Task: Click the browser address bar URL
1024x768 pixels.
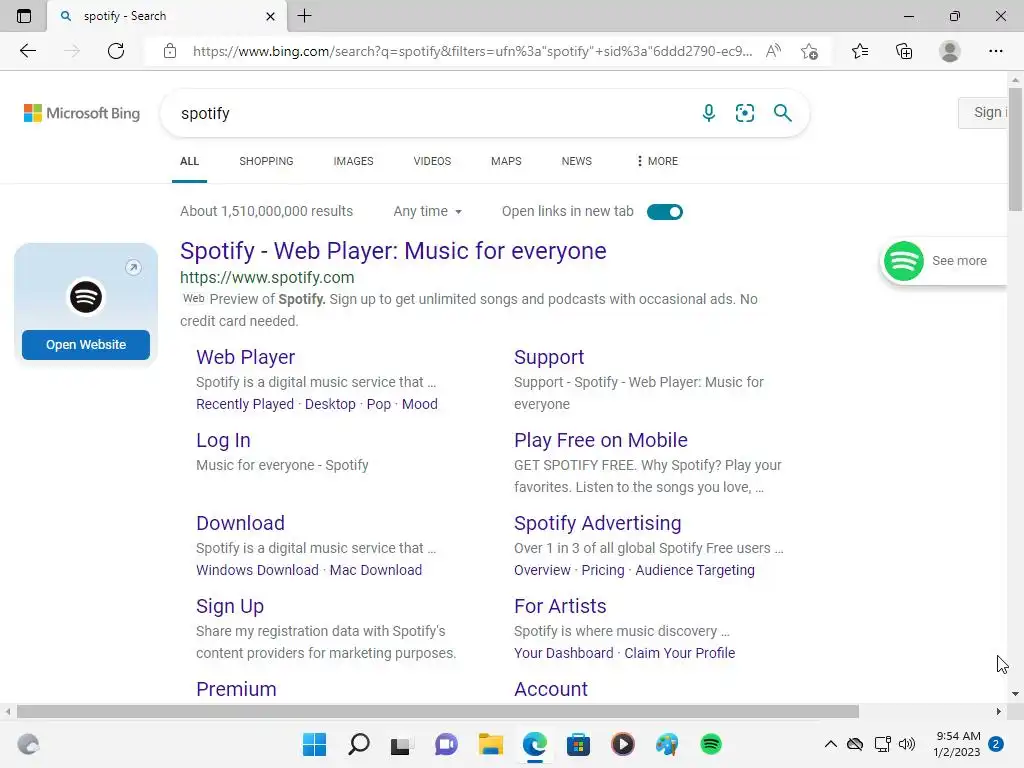Action: point(472,51)
